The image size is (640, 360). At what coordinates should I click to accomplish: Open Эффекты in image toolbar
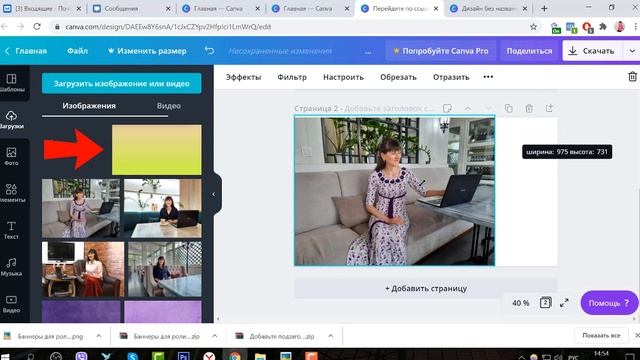pyautogui.click(x=243, y=77)
